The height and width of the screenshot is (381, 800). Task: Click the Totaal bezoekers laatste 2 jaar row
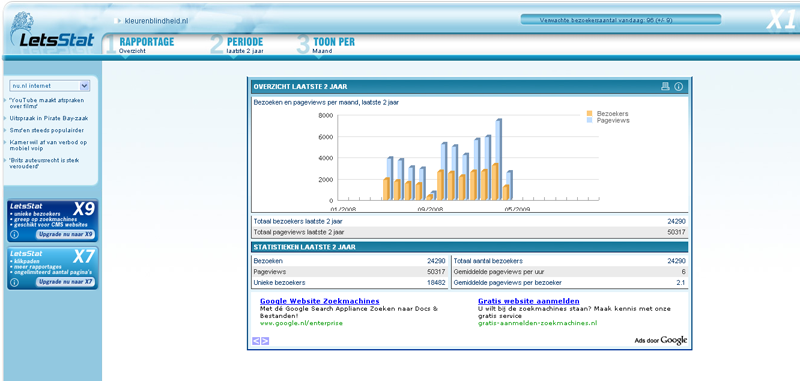(469, 221)
